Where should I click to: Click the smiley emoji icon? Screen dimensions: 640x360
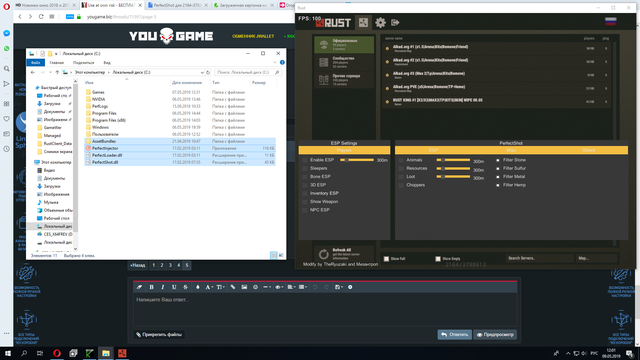coord(256,287)
